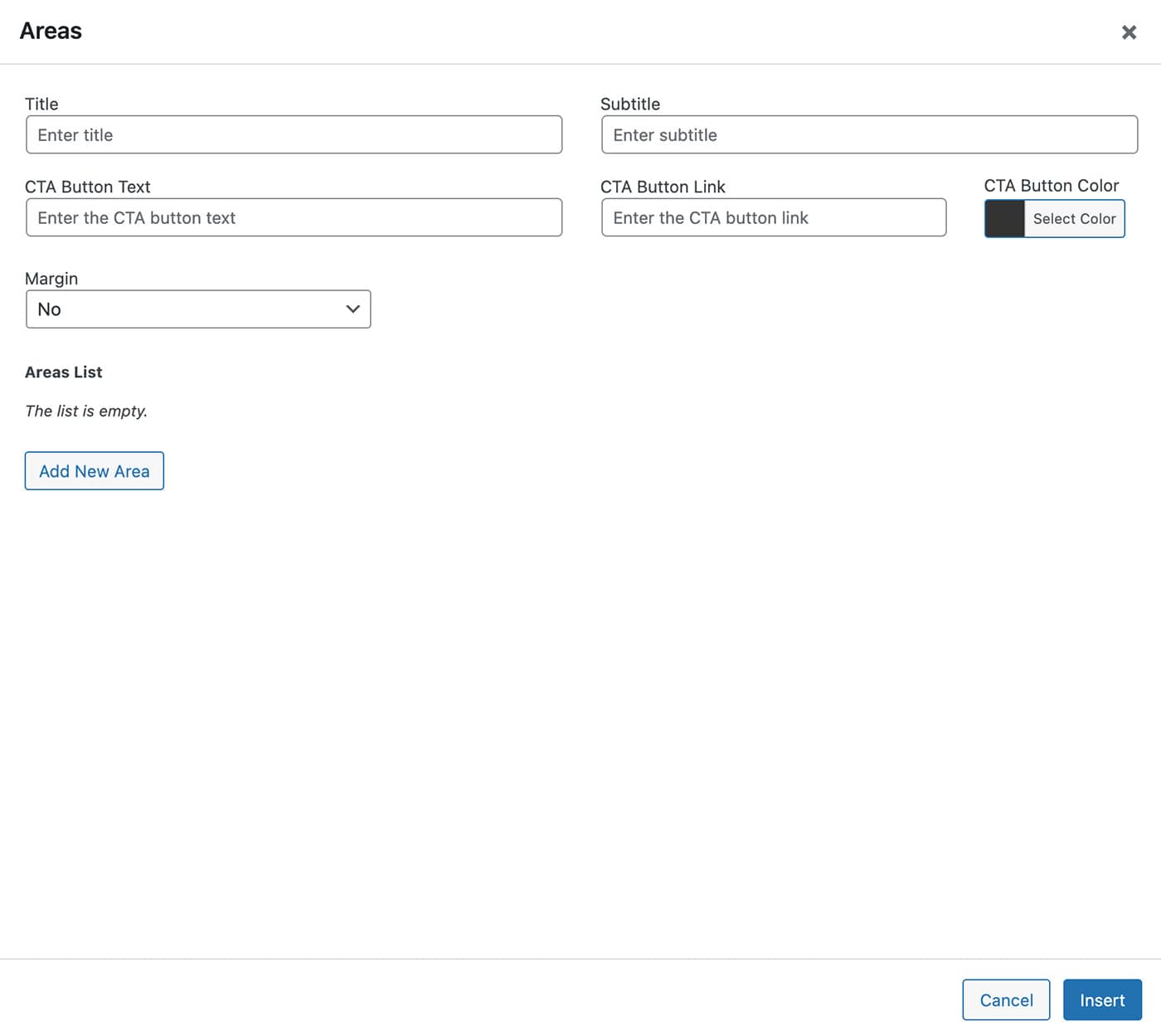Focus the Subtitle text field

tap(869, 135)
